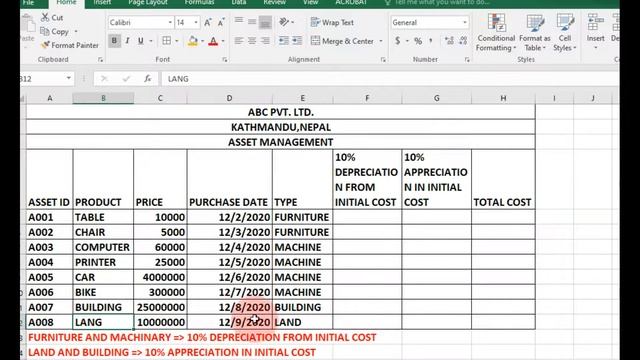Top-align the cell contents
The width and height of the screenshot is (640, 360).
point(239,21)
